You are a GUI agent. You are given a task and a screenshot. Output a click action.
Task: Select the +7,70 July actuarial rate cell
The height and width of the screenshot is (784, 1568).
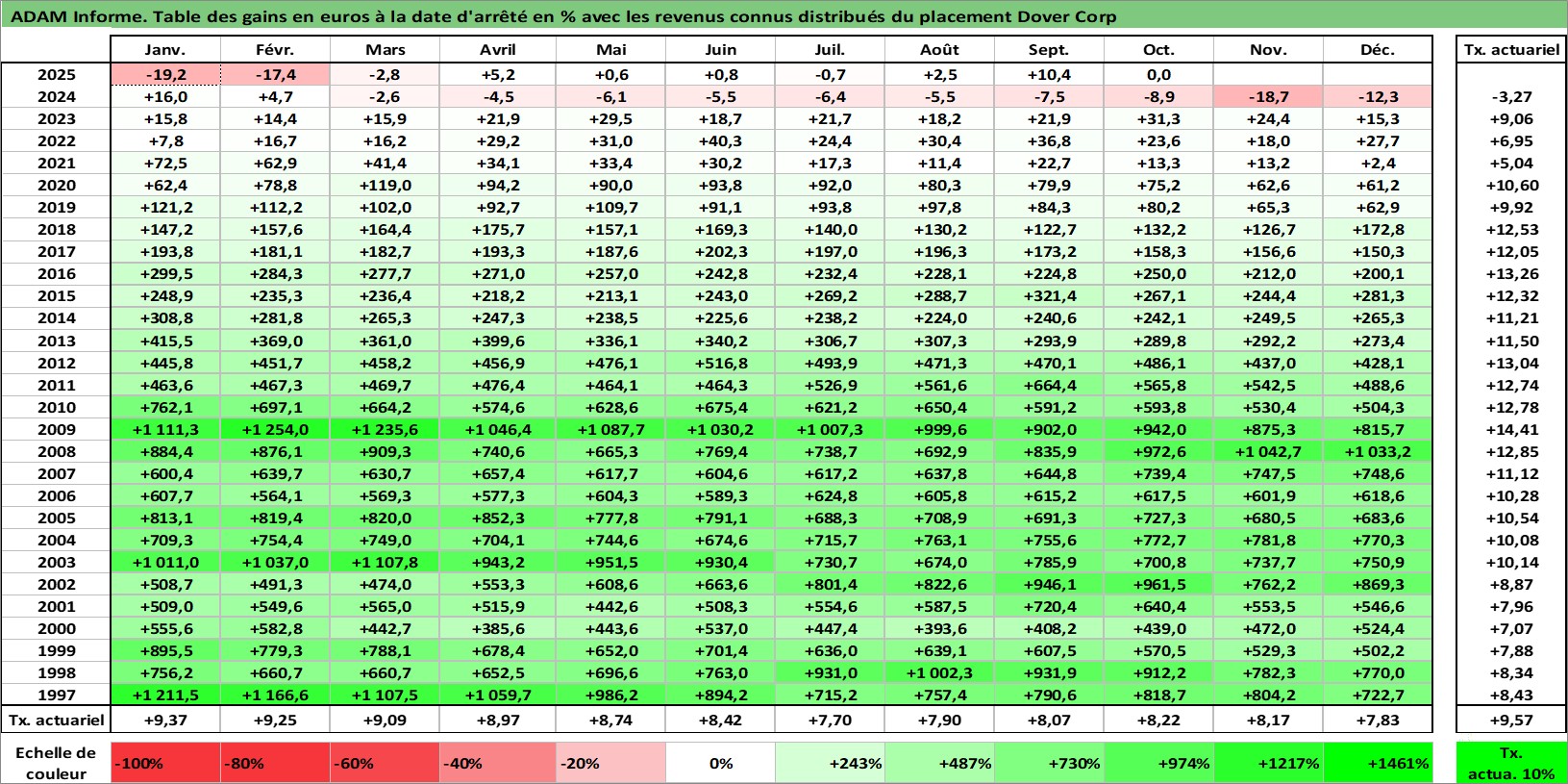tap(831, 720)
